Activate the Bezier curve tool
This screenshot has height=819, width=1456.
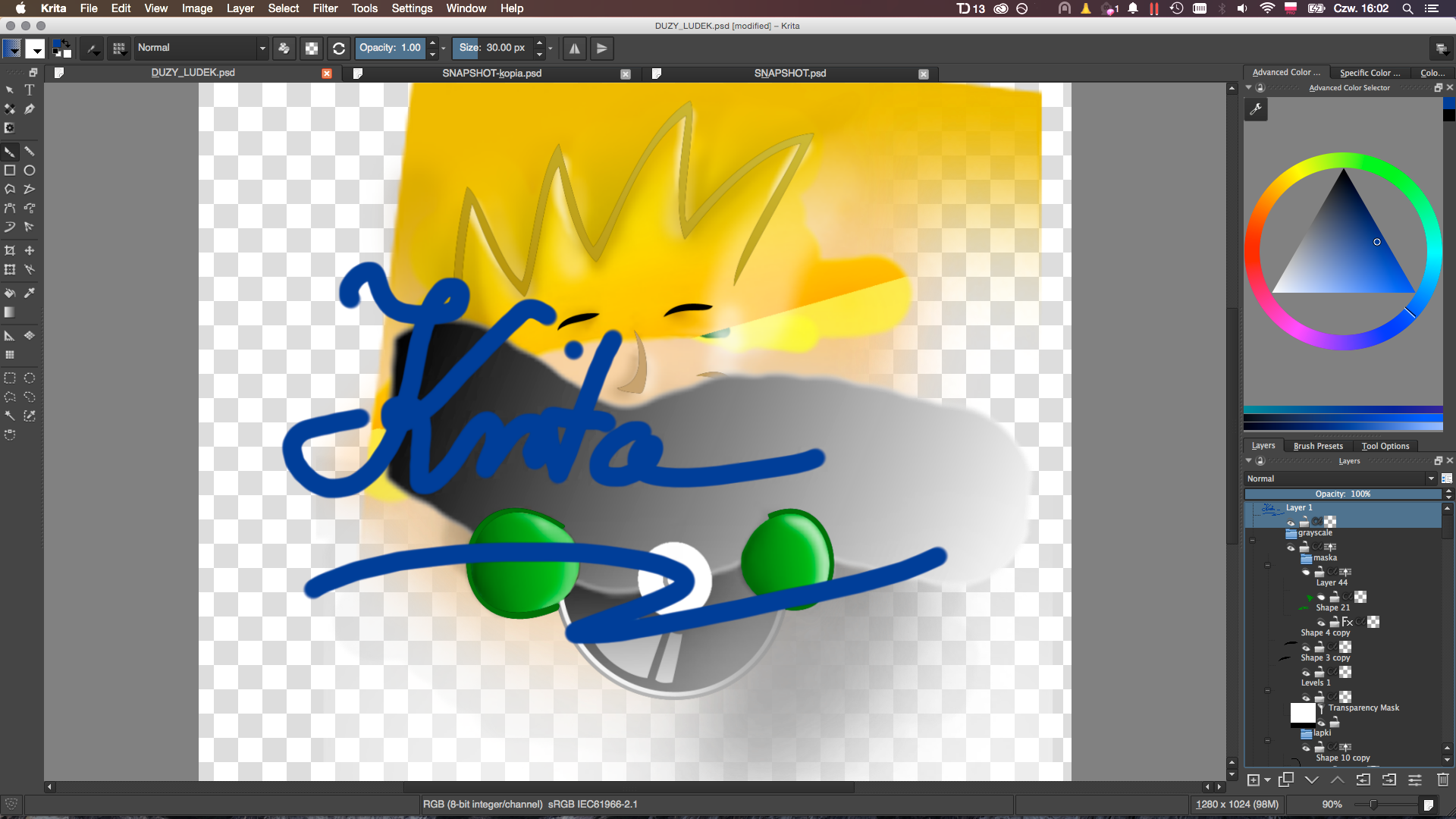[x=10, y=209]
